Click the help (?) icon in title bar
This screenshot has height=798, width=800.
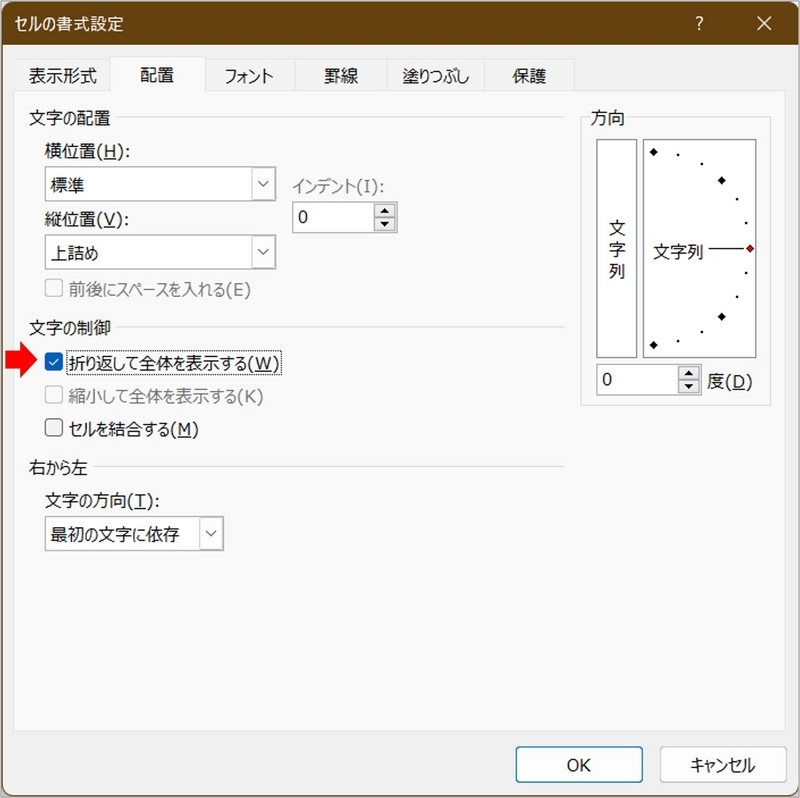point(699,24)
